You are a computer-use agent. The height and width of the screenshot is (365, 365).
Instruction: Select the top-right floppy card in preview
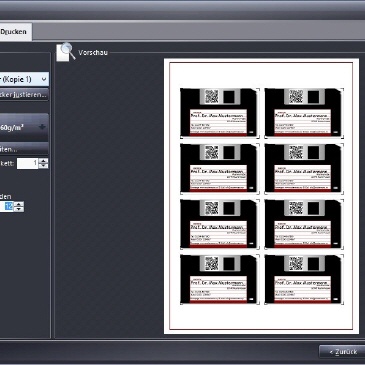(304, 113)
